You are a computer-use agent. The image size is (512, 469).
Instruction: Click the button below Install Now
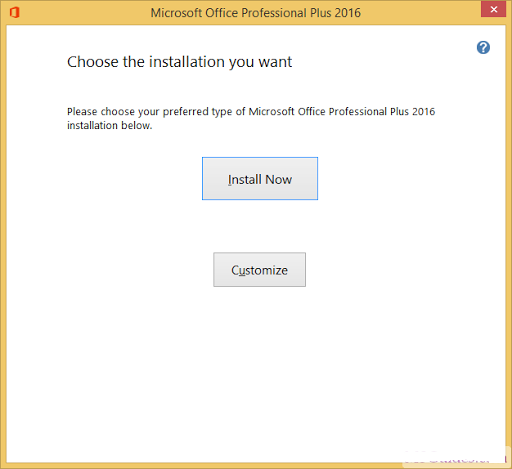[259, 269]
